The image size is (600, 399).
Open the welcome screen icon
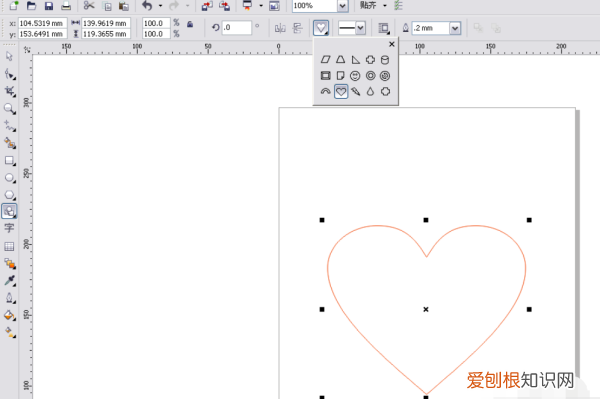pos(274,6)
